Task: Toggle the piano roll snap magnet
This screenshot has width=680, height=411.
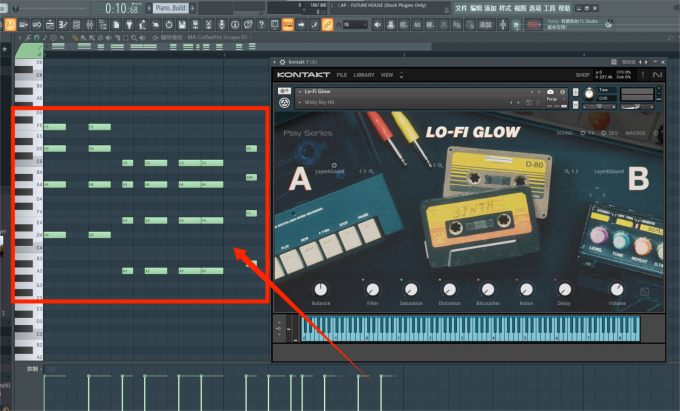Action: click(x=36, y=38)
